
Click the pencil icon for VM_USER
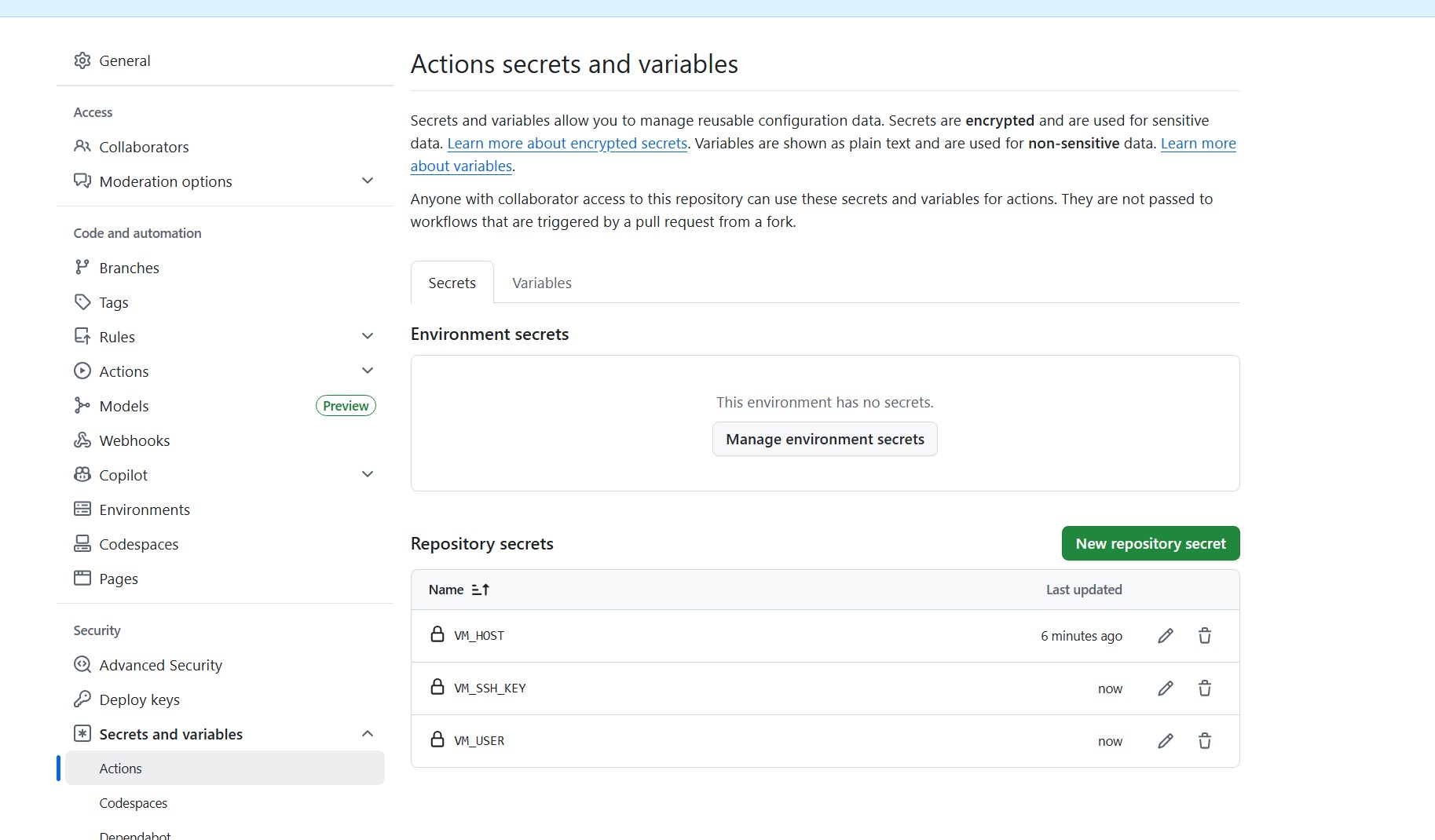coord(1166,741)
